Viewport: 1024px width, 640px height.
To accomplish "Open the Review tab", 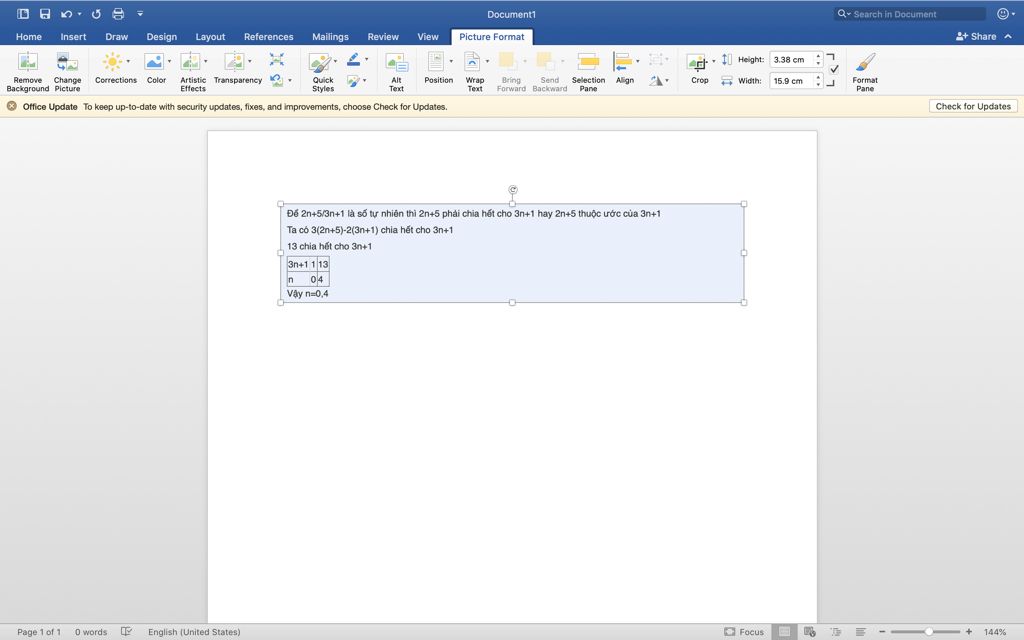I will [x=383, y=37].
